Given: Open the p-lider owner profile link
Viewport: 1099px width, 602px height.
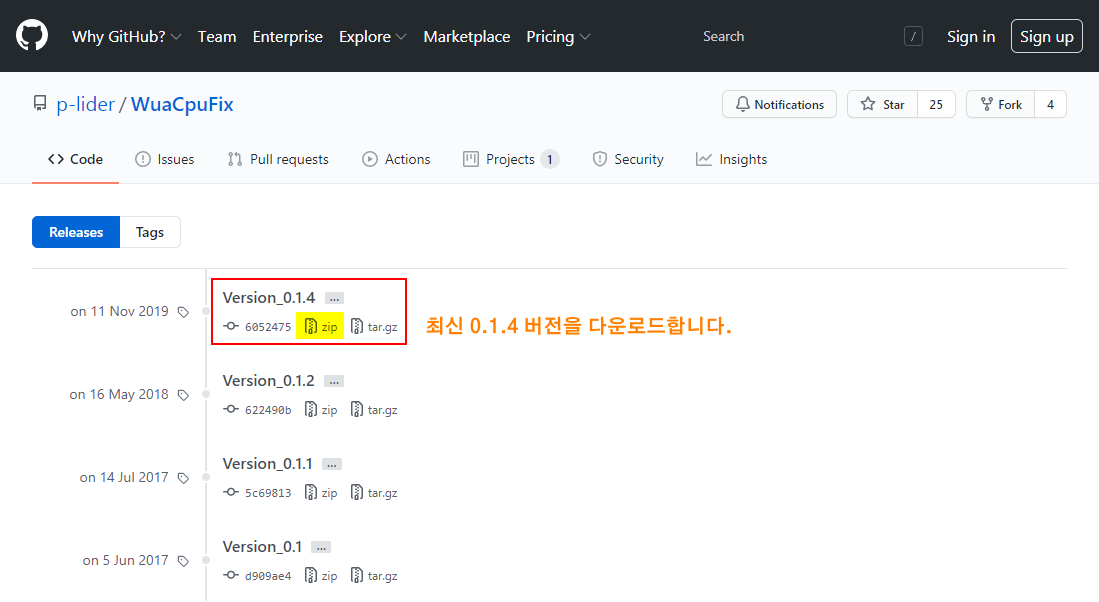Looking at the screenshot, I should pyautogui.click(x=86, y=104).
